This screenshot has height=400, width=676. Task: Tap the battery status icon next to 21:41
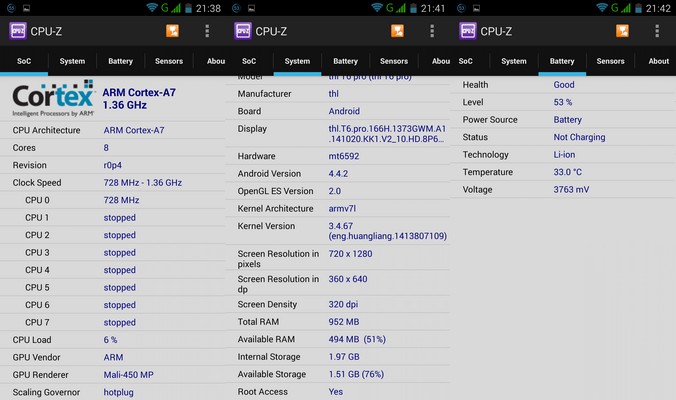(x=413, y=8)
